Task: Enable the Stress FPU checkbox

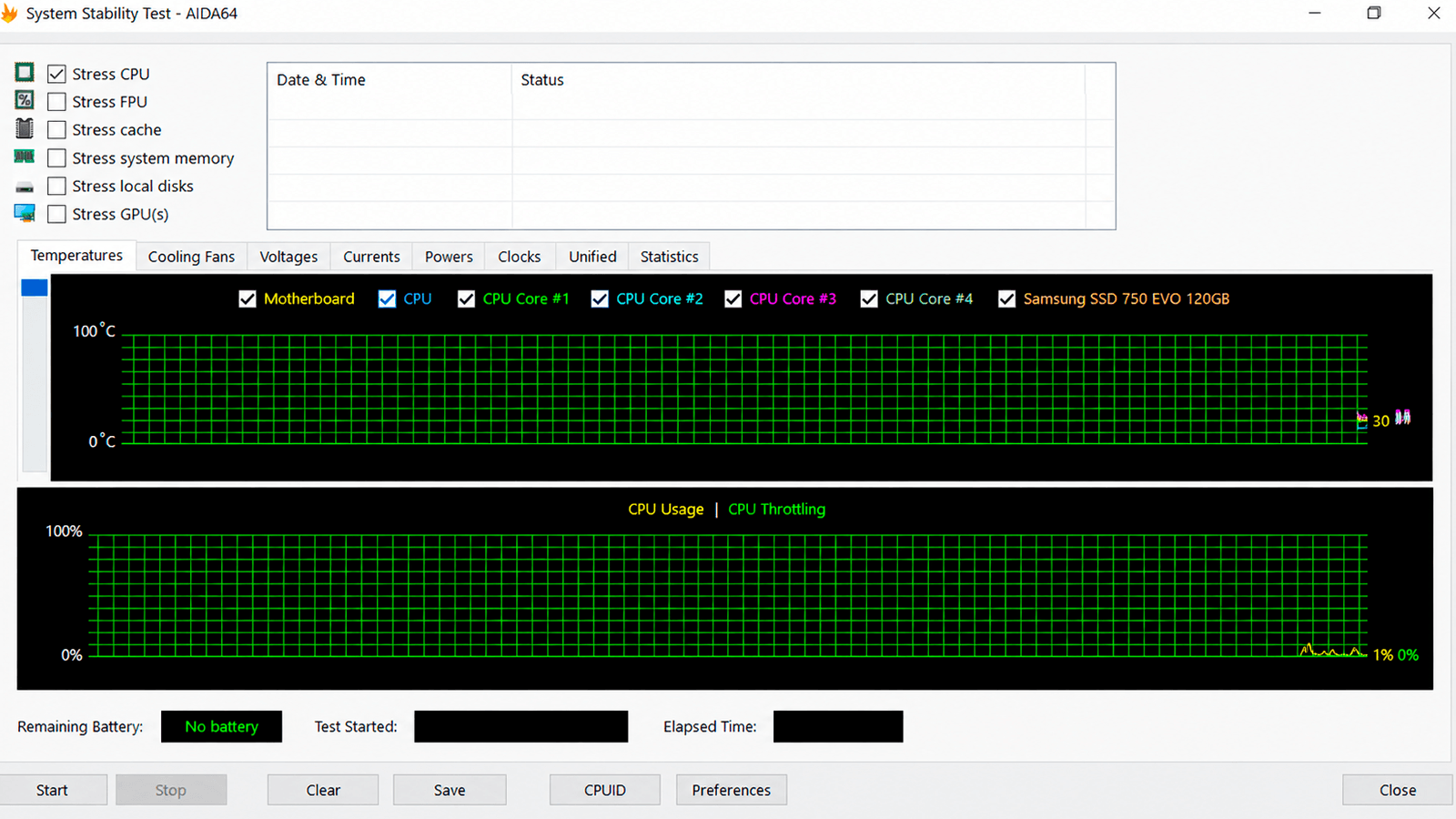Action: pos(56,102)
